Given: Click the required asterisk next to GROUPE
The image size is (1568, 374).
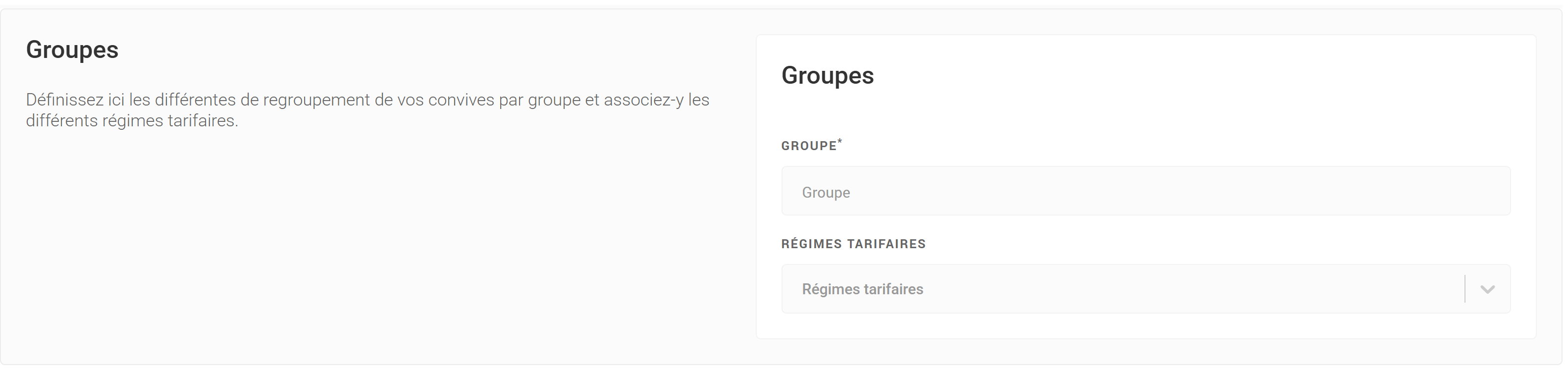Looking at the screenshot, I should click(840, 141).
